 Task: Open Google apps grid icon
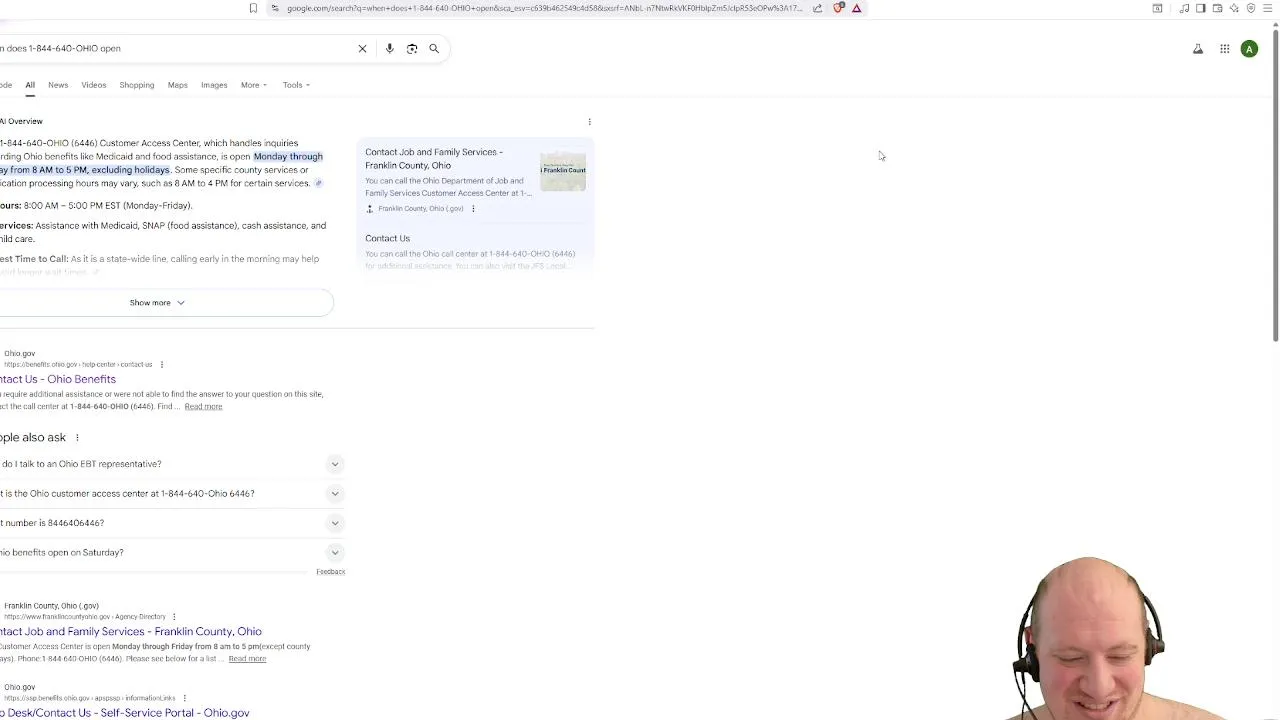1224,48
